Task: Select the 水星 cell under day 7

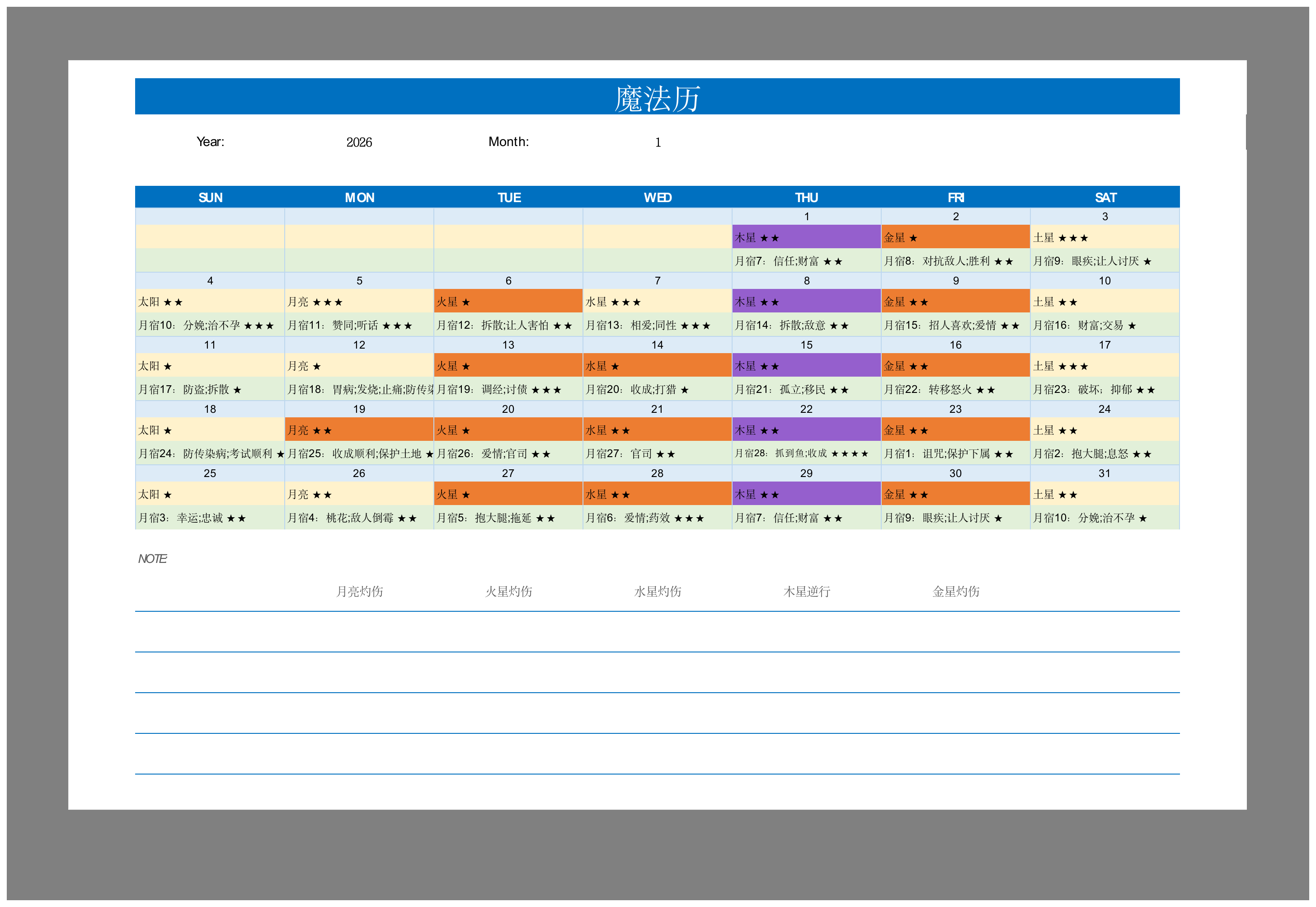Action: click(x=657, y=302)
